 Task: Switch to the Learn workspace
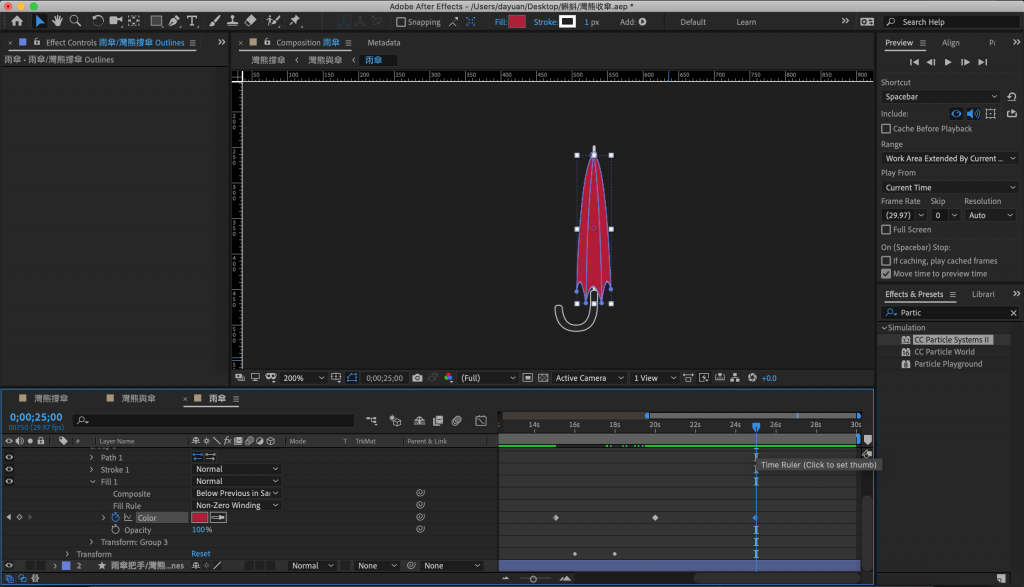[746, 22]
